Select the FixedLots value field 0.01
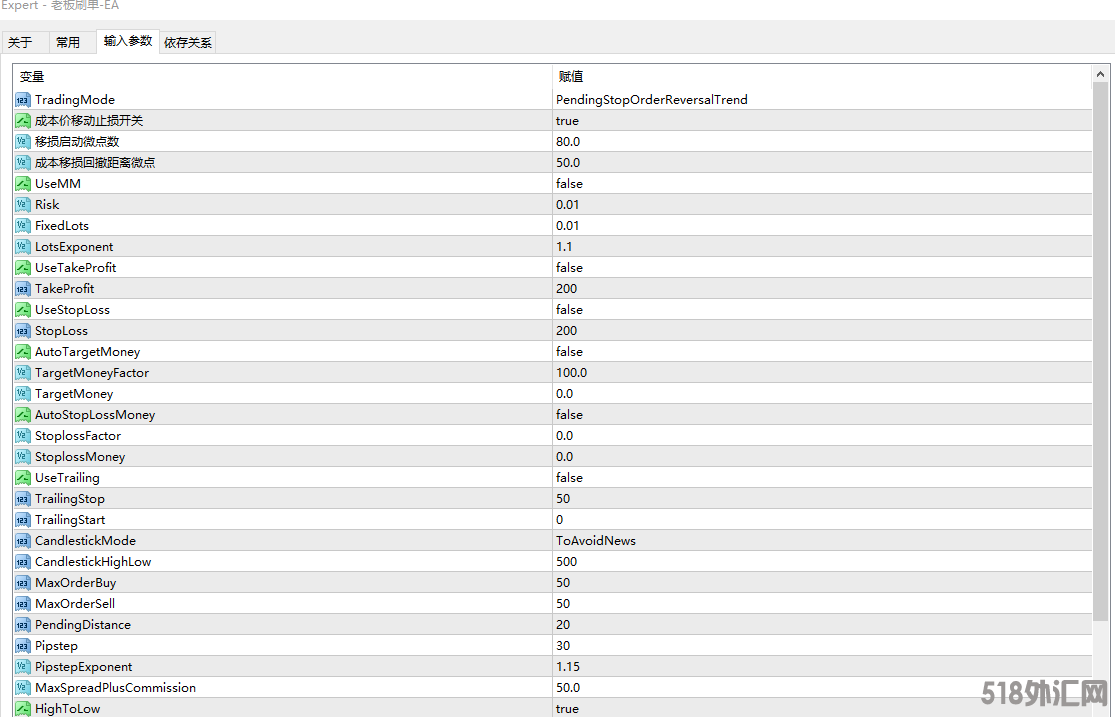 click(822, 225)
